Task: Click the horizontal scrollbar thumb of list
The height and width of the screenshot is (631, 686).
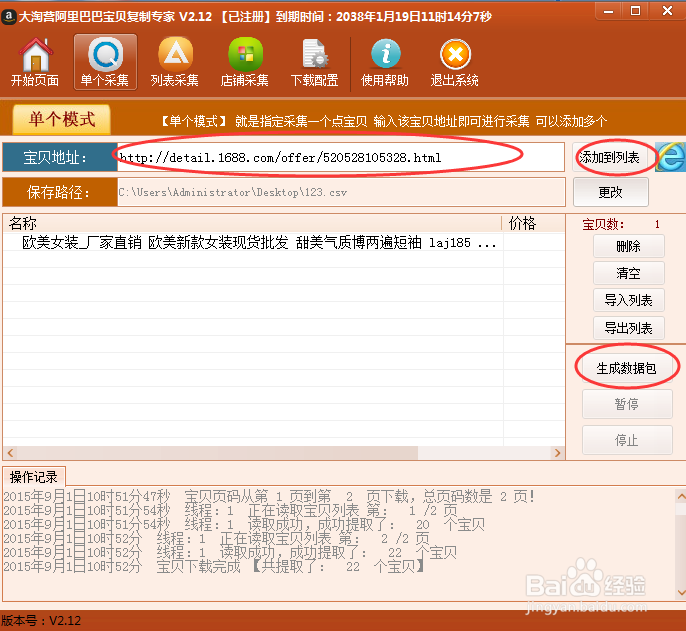Action: 217,453
